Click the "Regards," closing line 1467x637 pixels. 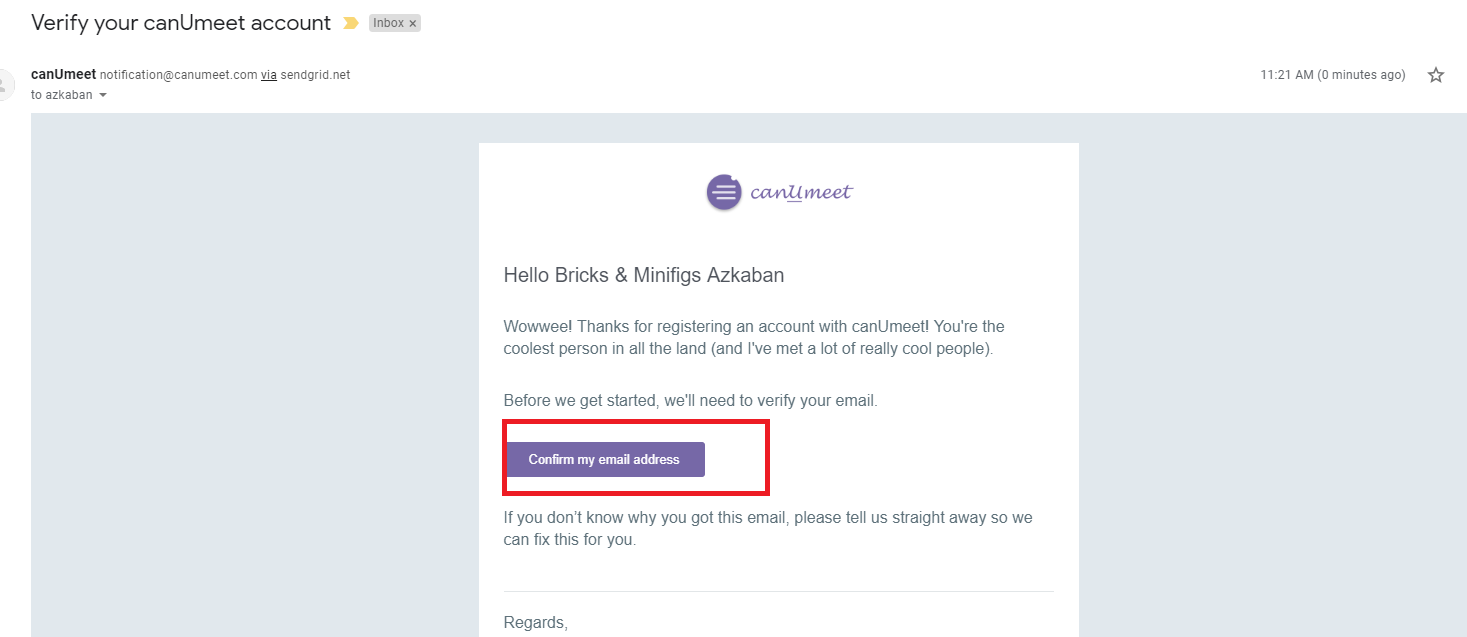tap(535, 623)
